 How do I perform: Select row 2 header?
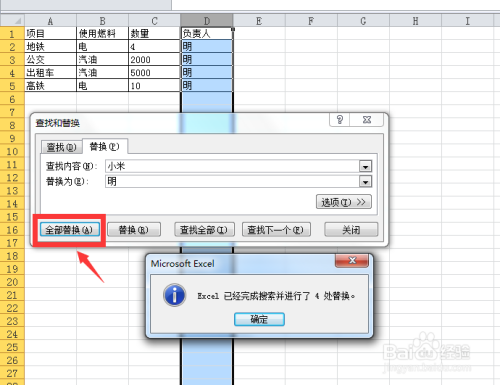[12, 47]
